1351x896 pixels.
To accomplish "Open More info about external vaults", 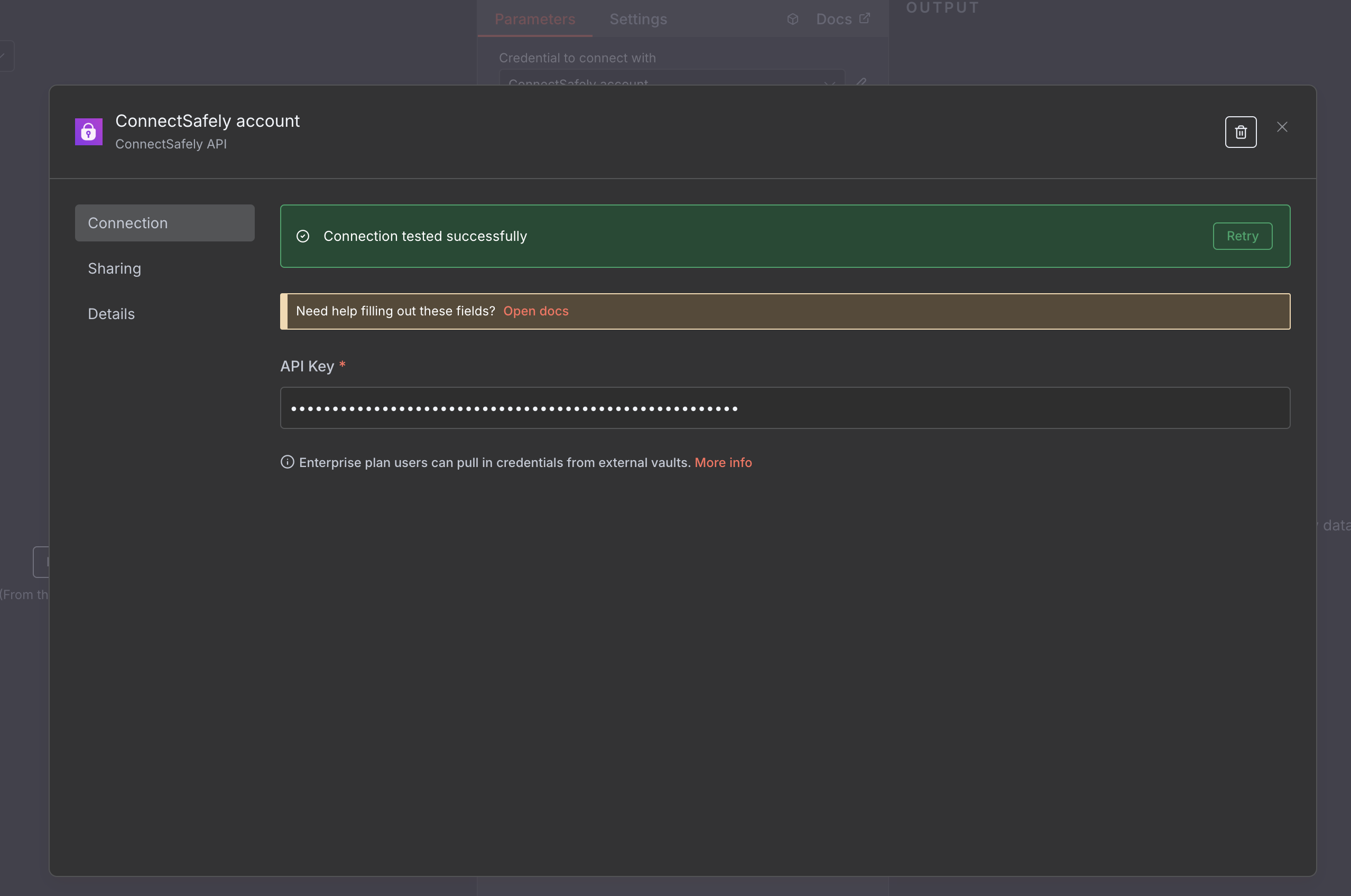I will [723, 462].
